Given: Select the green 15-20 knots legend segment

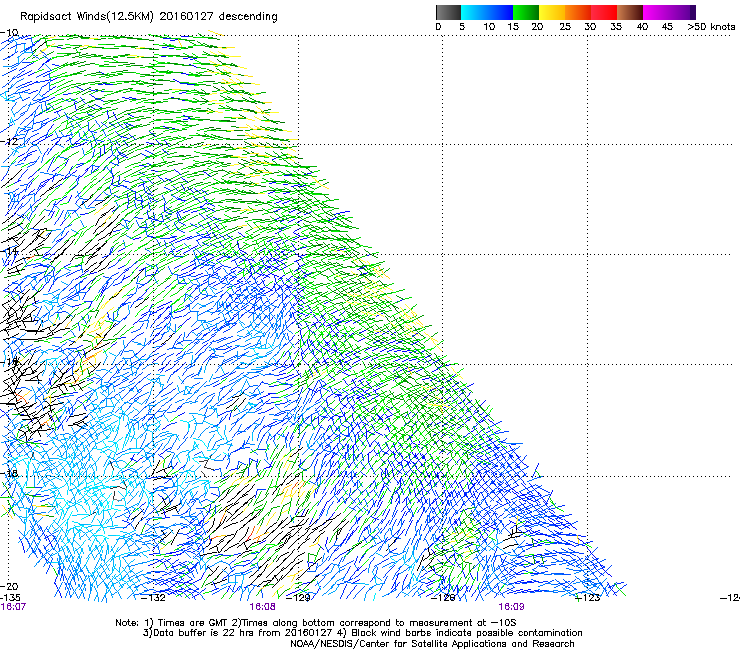Looking at the screenshot, I should [x=526, y=12].
